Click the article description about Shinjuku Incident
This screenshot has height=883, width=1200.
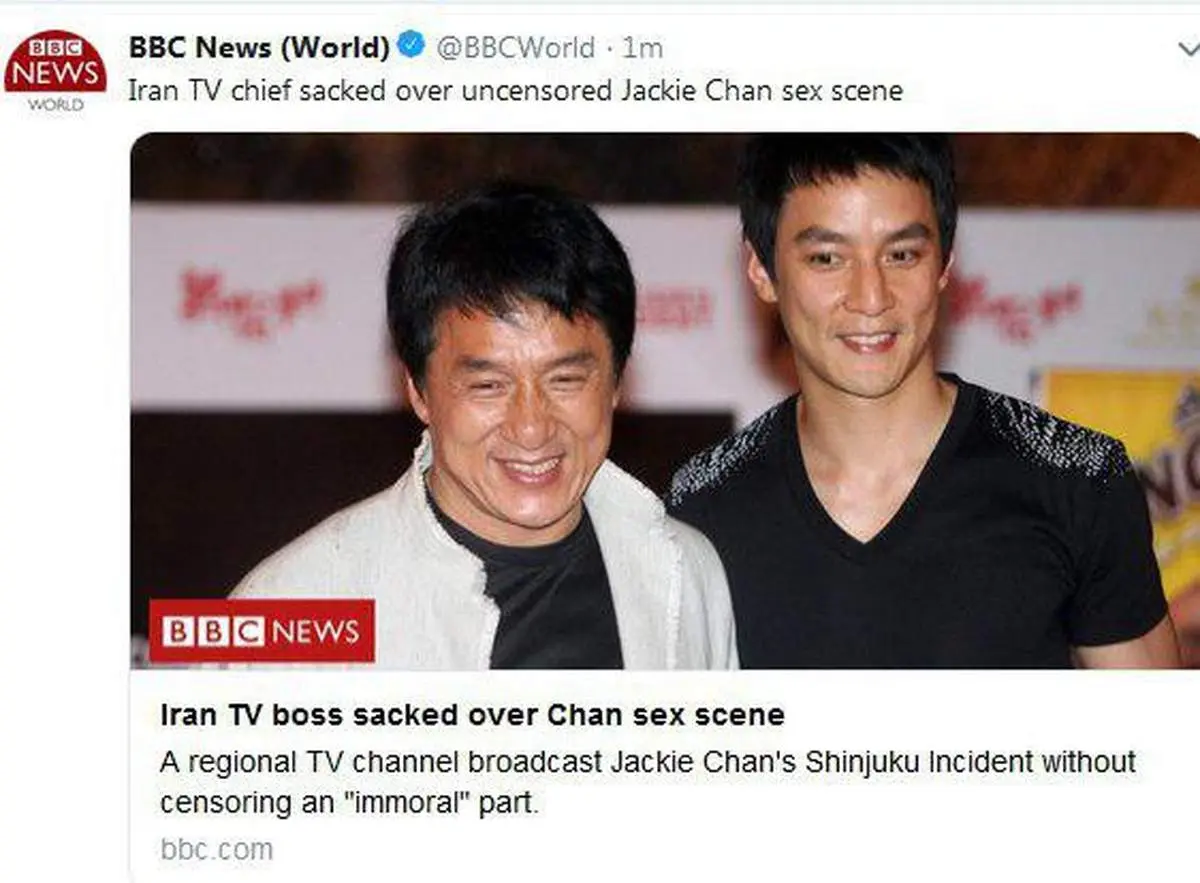click(x=648, y=782)
